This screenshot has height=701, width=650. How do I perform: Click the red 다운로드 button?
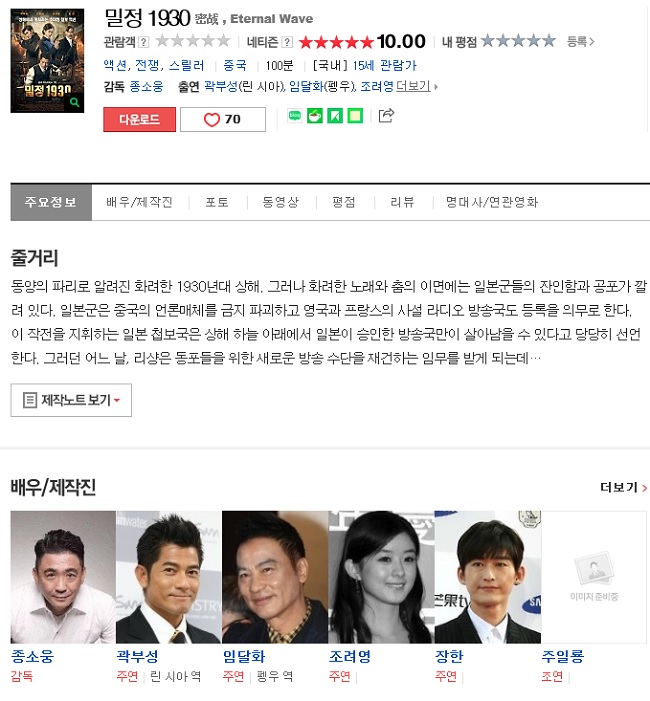139,119
